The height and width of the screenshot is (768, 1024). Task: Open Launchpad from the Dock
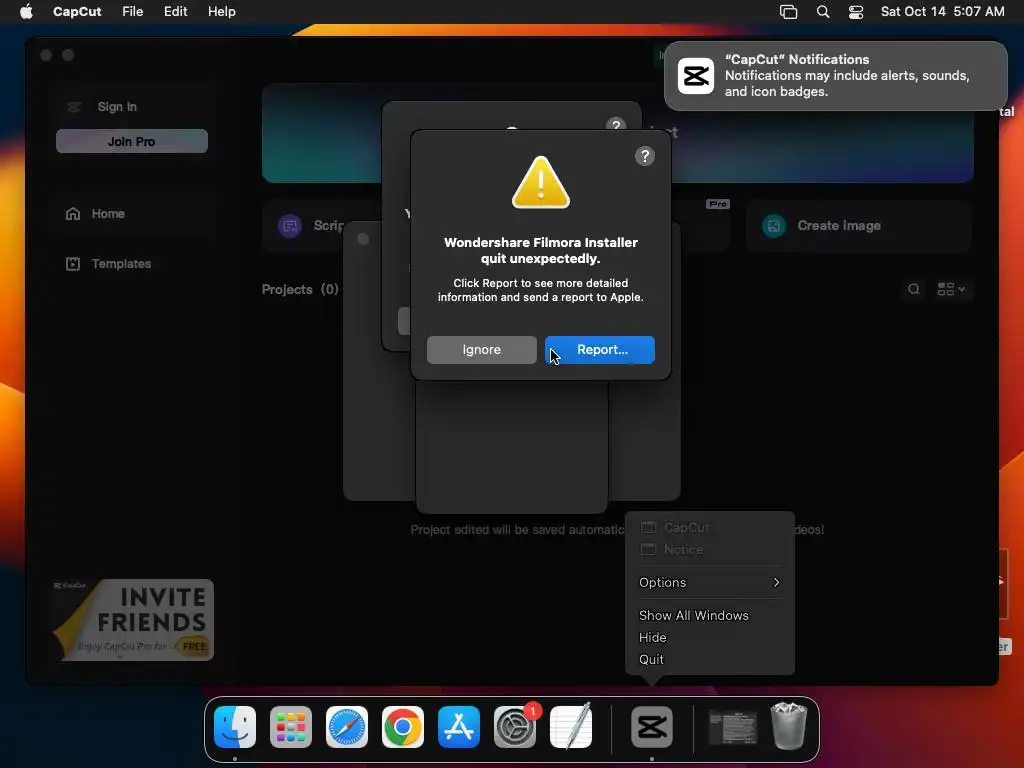pyautogui.click(x=291, y=727)
